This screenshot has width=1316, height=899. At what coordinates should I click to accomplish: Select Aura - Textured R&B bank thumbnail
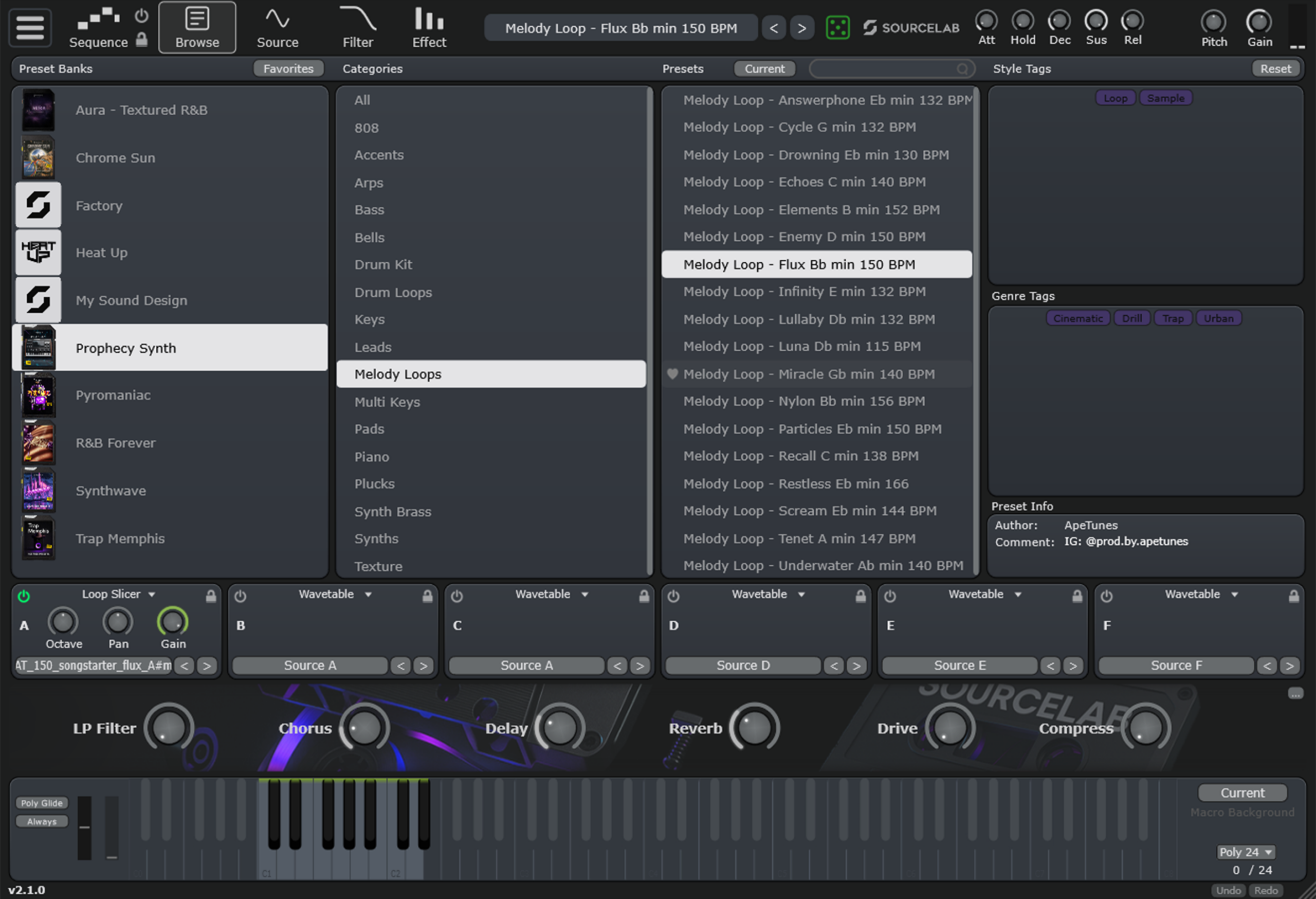coord(39,110)
